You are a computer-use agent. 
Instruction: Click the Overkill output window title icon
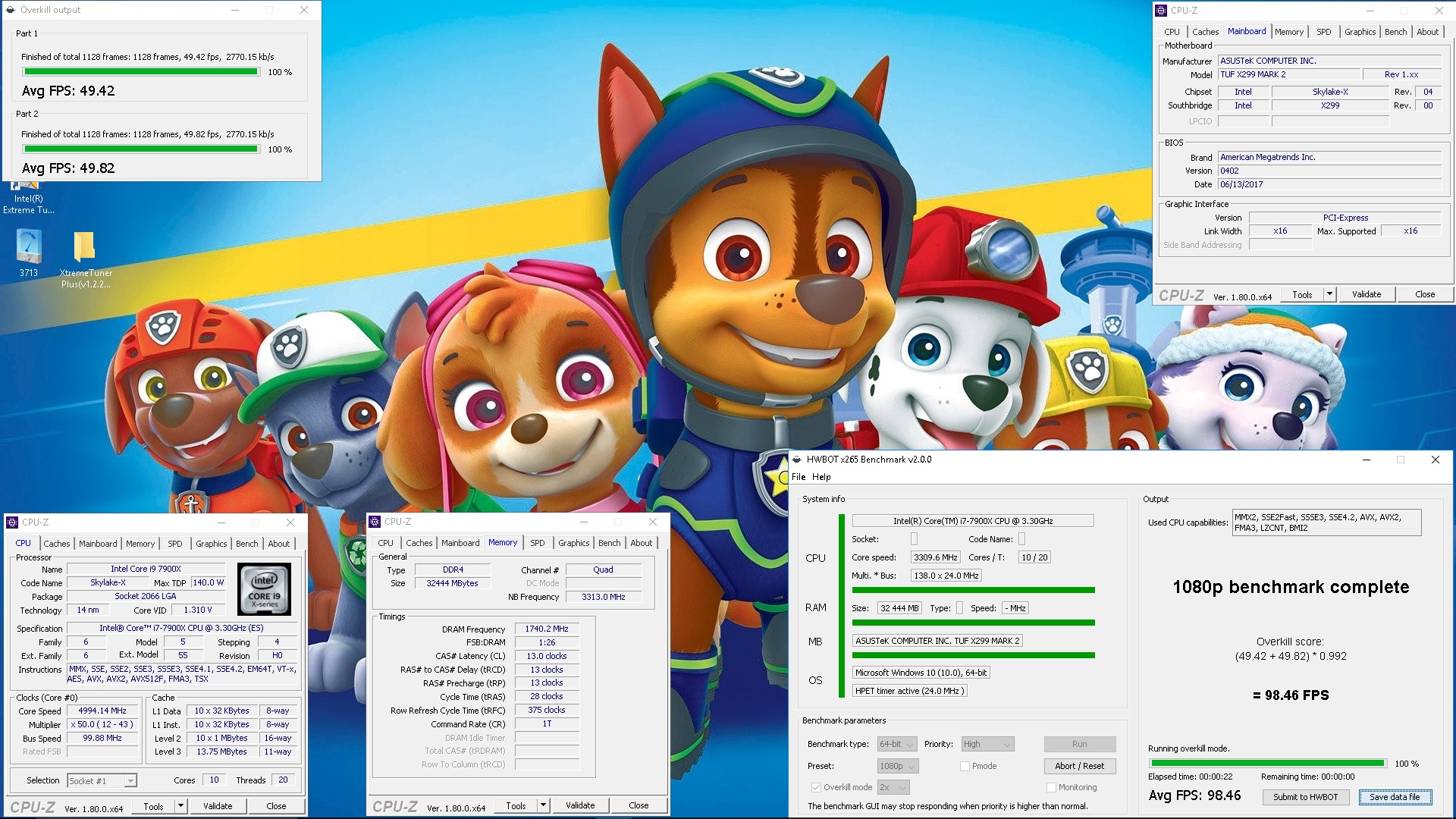pos(11,10)
